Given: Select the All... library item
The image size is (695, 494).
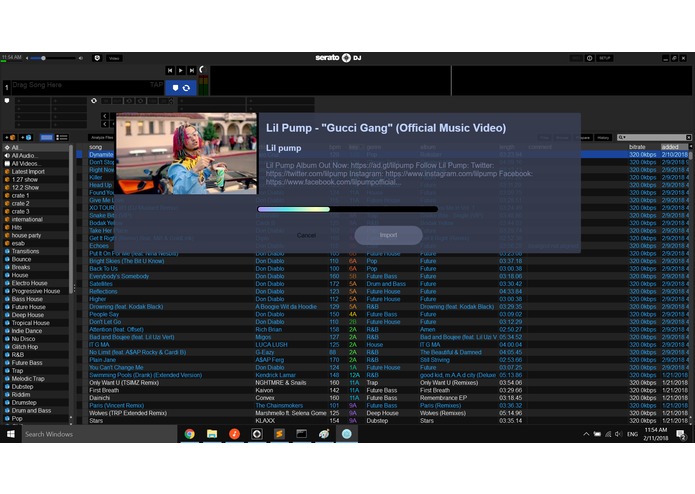Looking at the screenshot, I should [35, 148].
